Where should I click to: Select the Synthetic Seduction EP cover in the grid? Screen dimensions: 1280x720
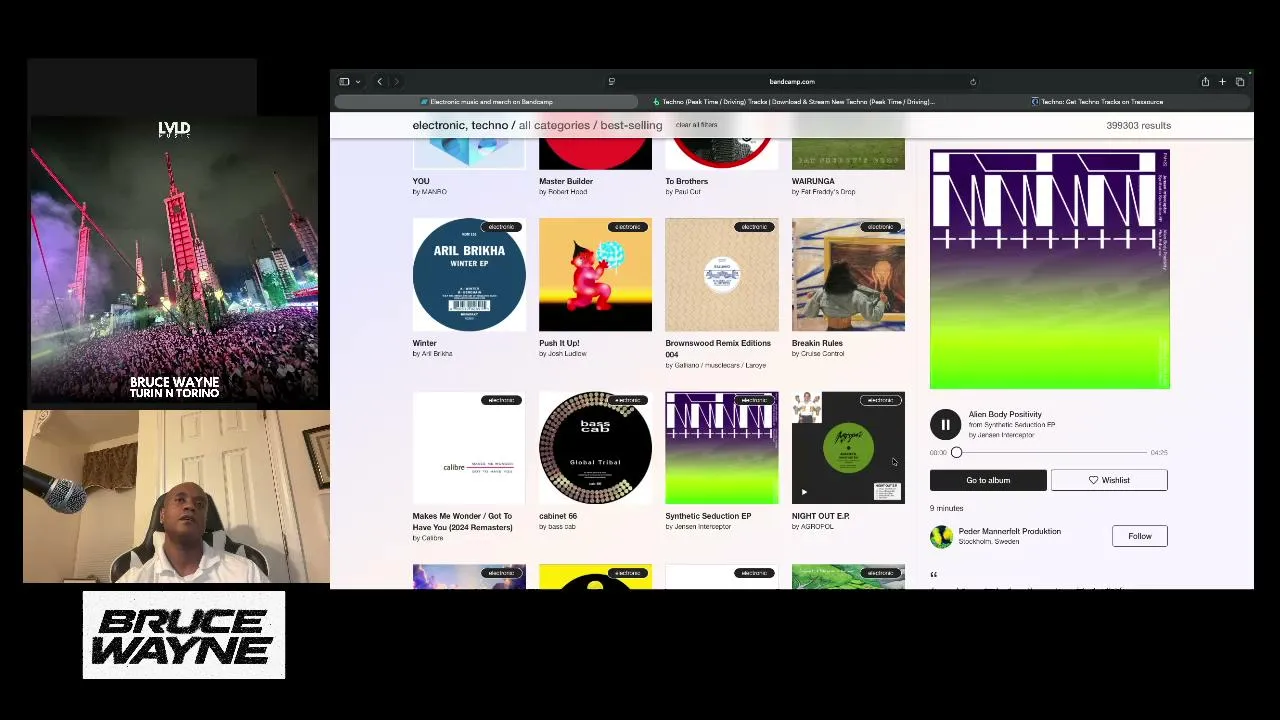click(x=722, y=448)
